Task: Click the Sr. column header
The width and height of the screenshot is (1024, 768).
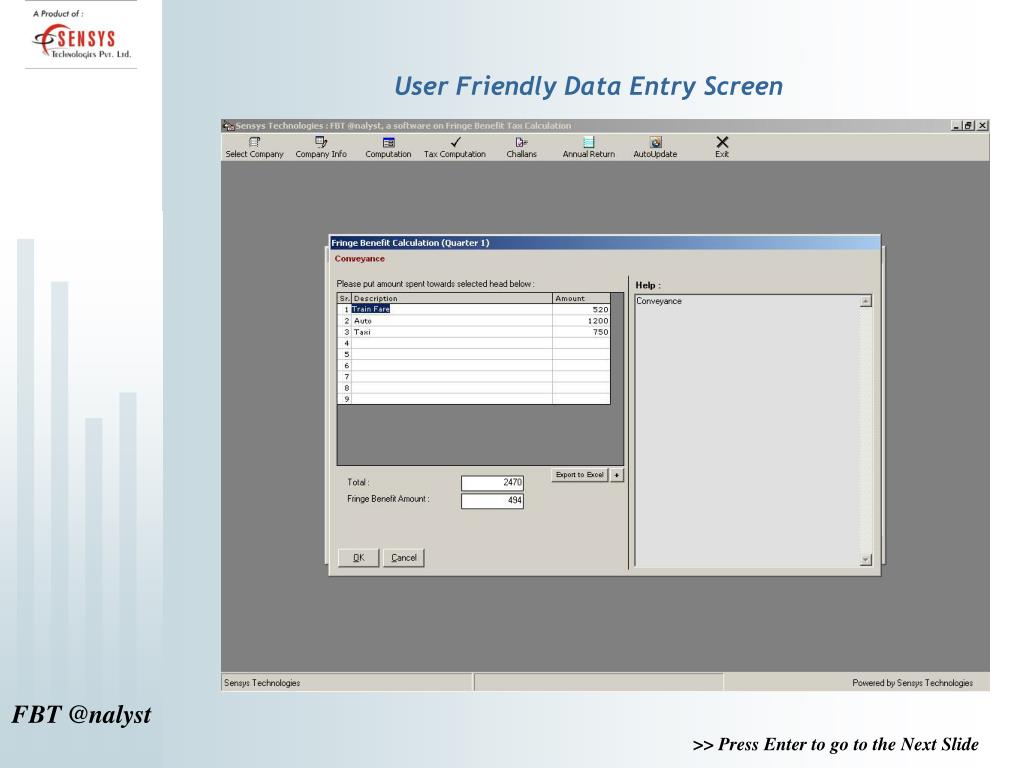Action: pyautogui.click(x=345, y=298)
